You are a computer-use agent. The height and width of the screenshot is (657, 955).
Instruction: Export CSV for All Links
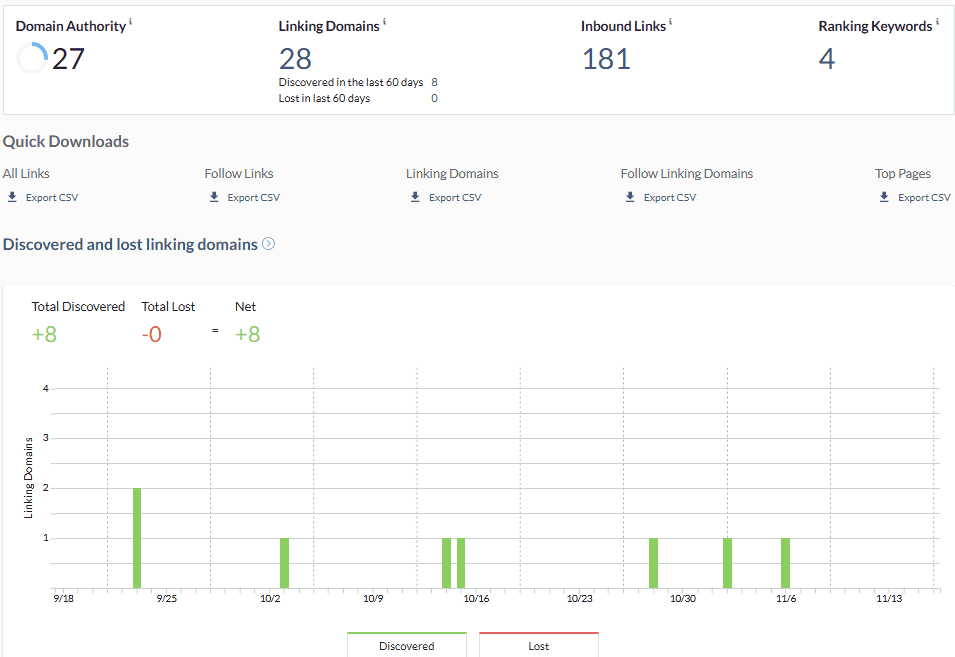click(x=52, y=197)
